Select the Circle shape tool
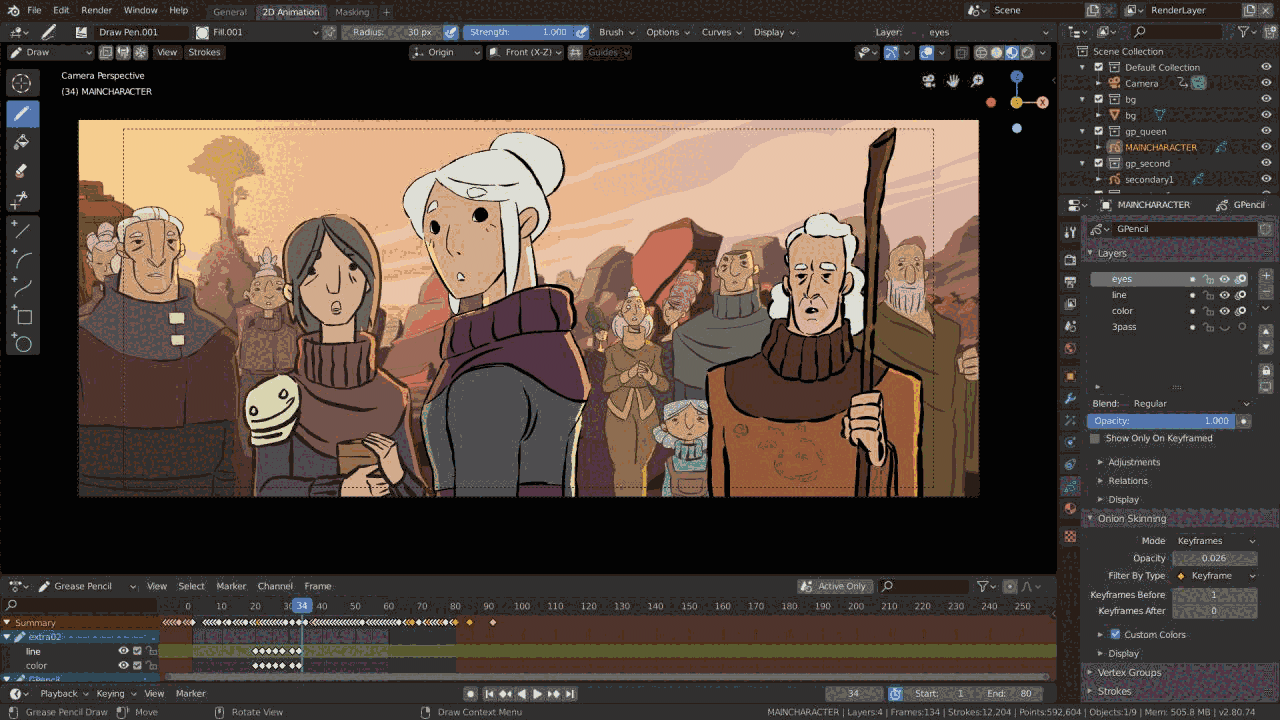This screenshot has width=1280, height=720. click(x=22, y=345)
